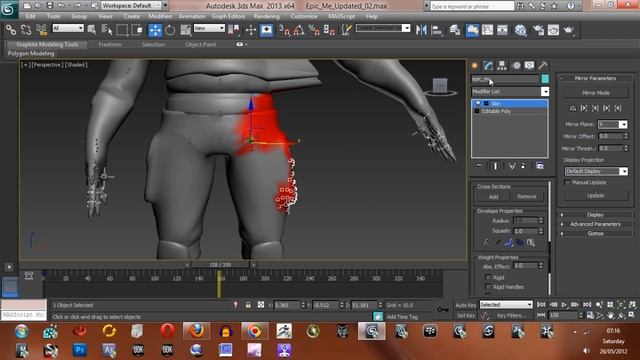Viewport: 640px width, 360px height.
Task: Switch to the Object Paint ribbon tab
Action: coord(200,44)
